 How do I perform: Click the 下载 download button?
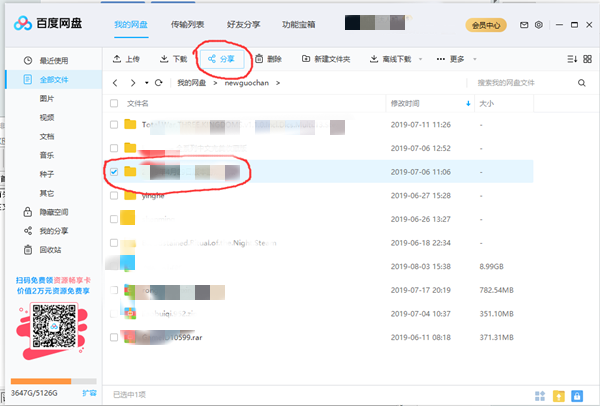[173, 59]
